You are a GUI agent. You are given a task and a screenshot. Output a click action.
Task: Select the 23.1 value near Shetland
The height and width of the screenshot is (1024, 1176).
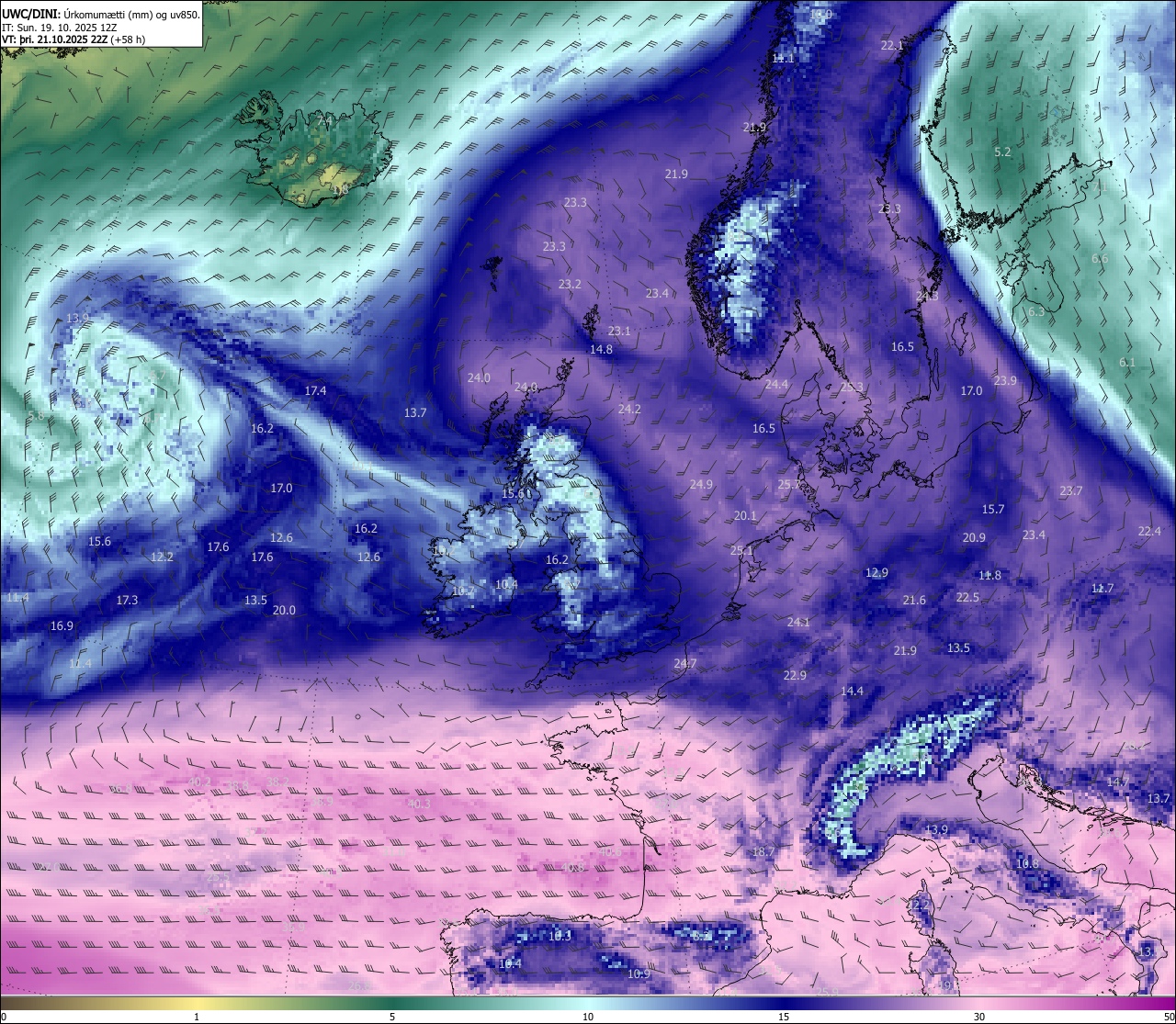619,331
